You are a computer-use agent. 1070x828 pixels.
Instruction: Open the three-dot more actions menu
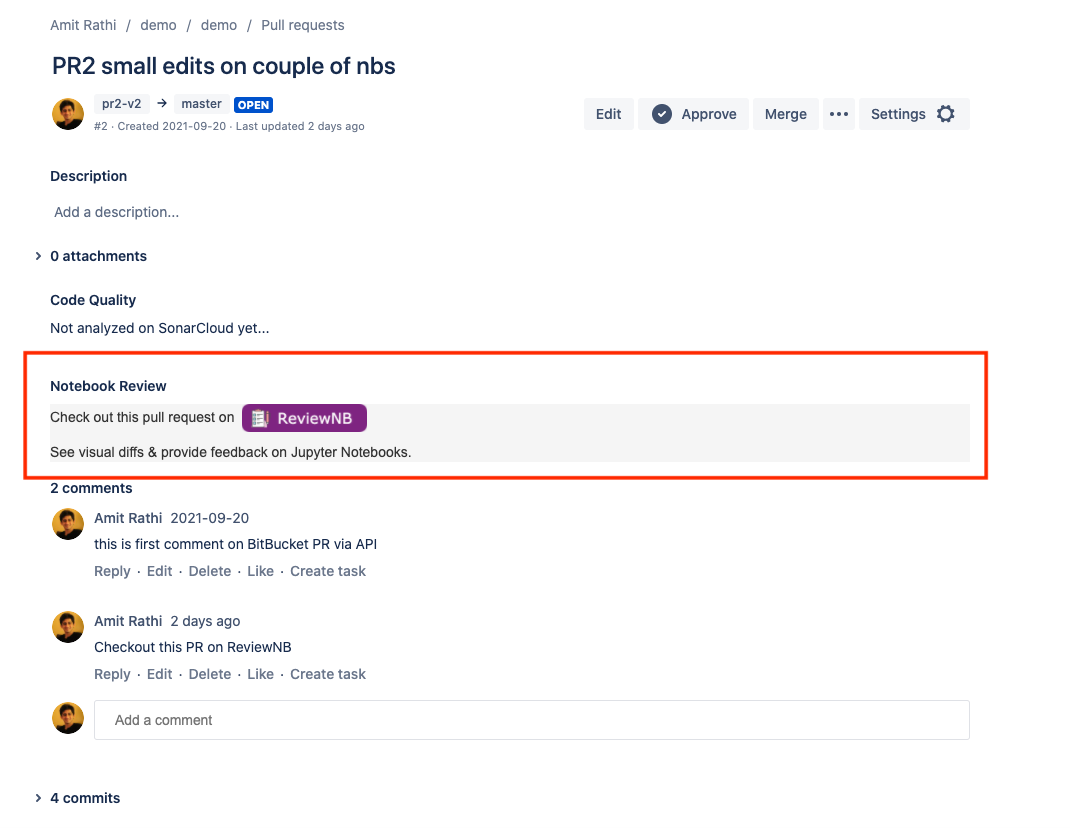coord(839,114)
